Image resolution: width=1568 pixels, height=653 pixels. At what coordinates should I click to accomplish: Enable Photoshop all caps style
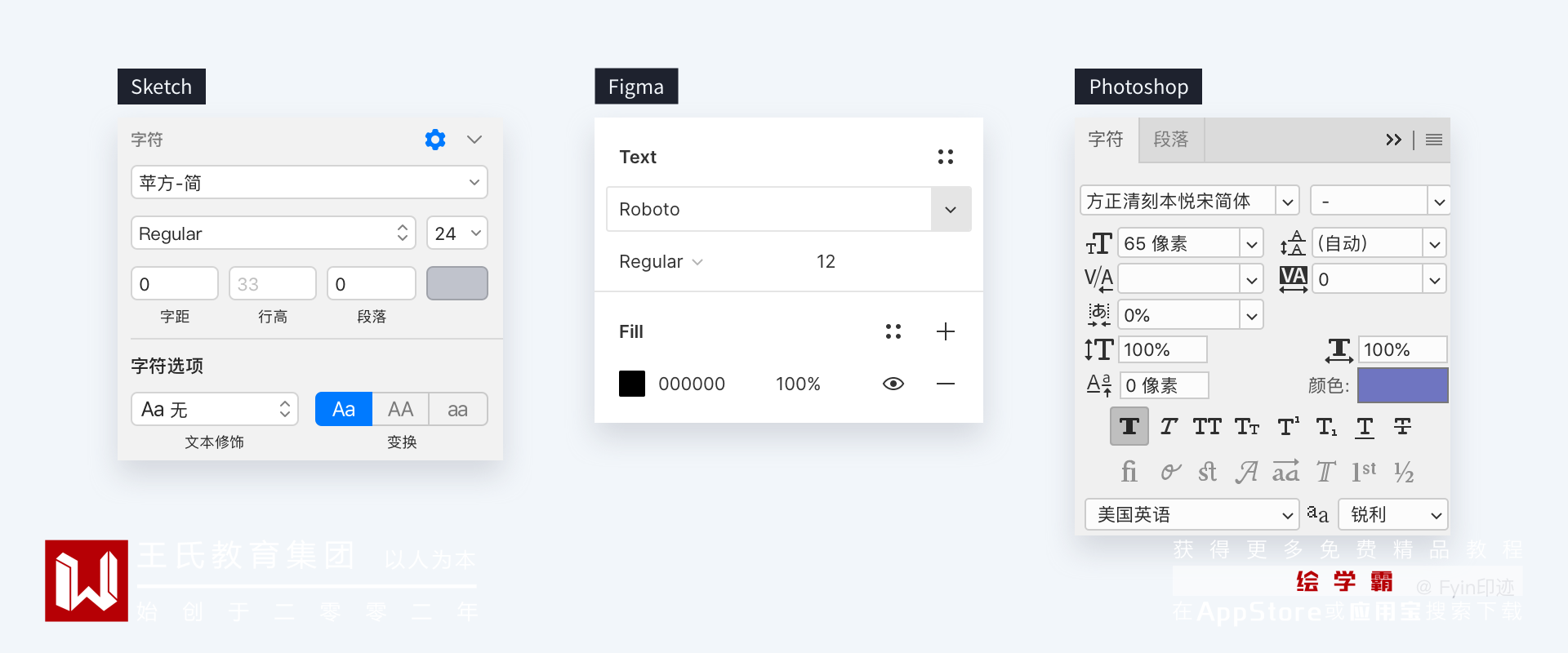tap(1207, 426)
